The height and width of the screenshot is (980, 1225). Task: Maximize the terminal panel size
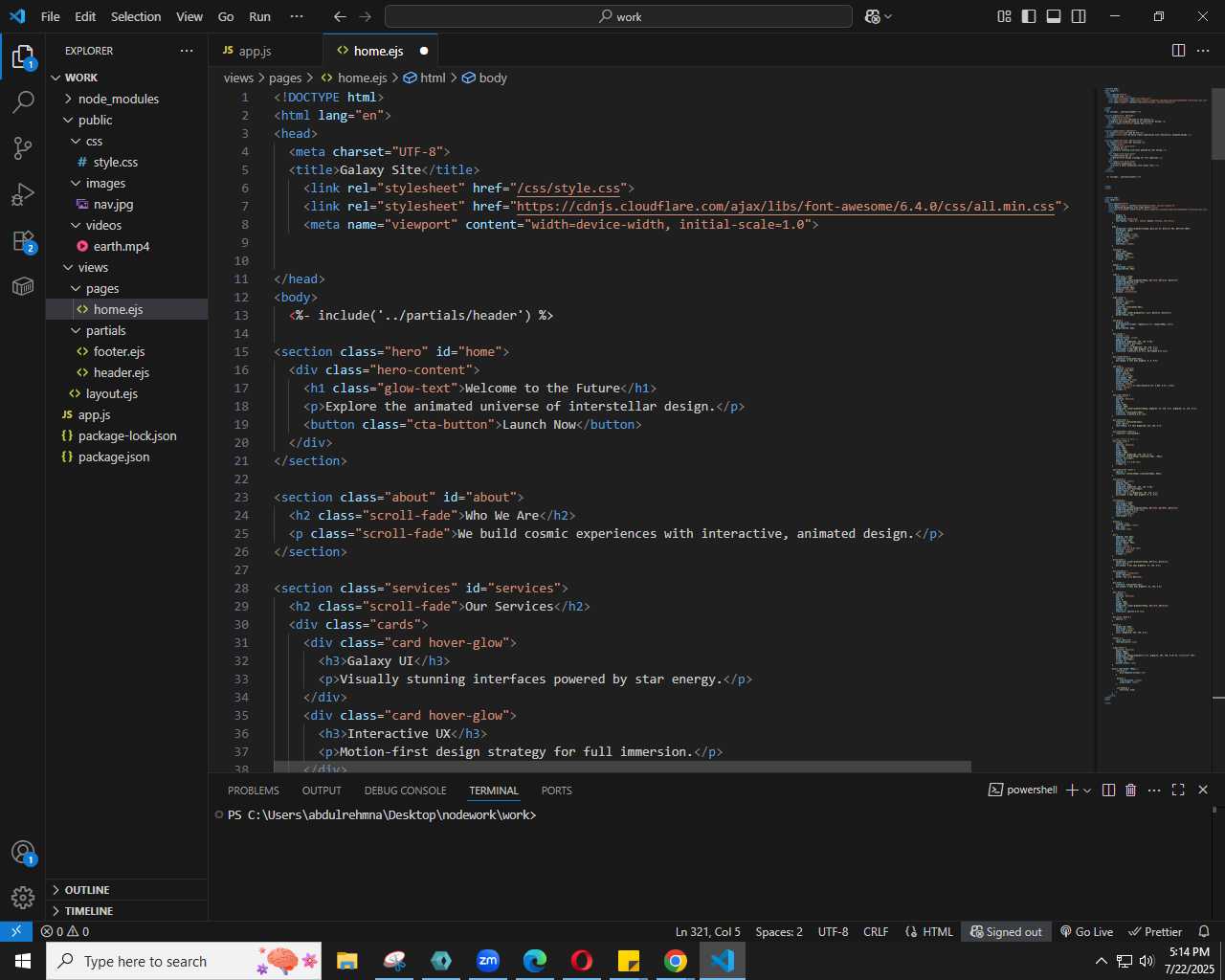[x=1178, y=790]
